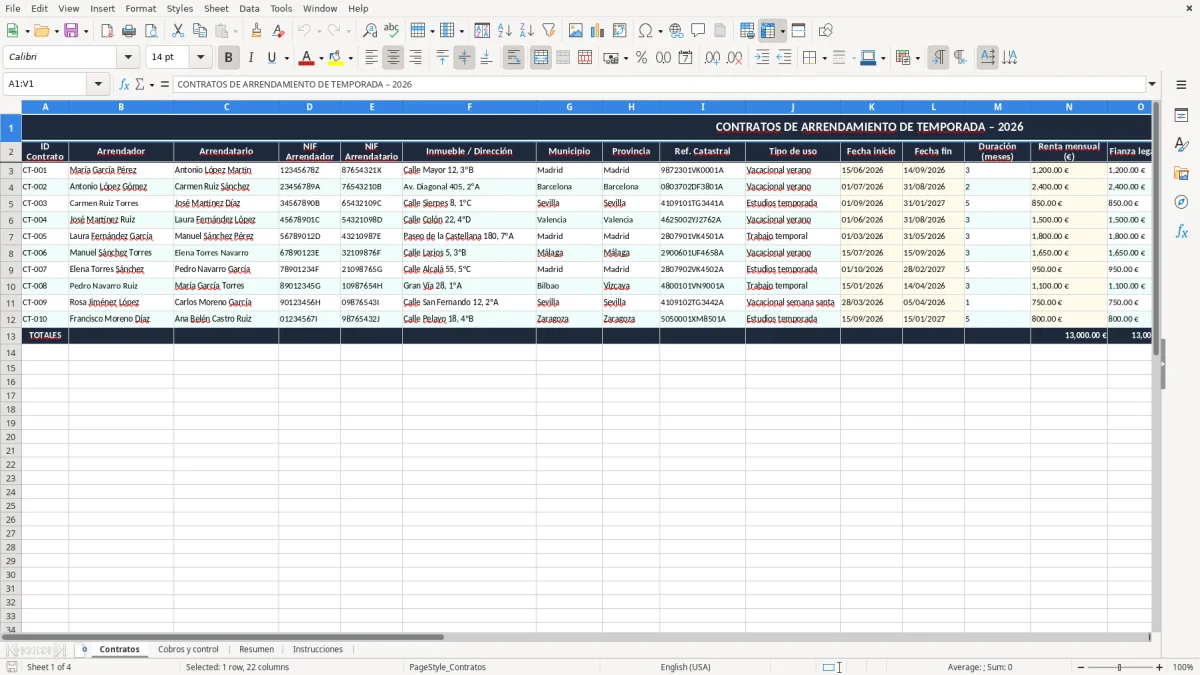Open the Function Wizard fx
Viewport: 1200px width, 675px height.
(x=125, y=85)
